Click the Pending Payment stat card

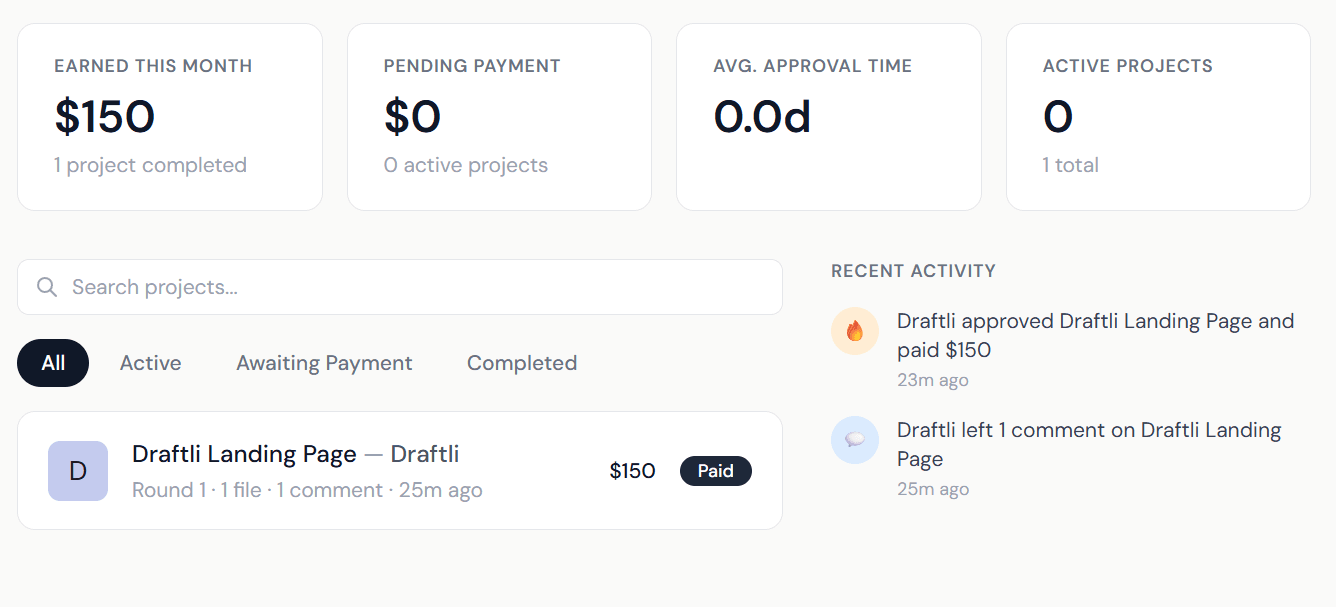[x=499, y=115]
